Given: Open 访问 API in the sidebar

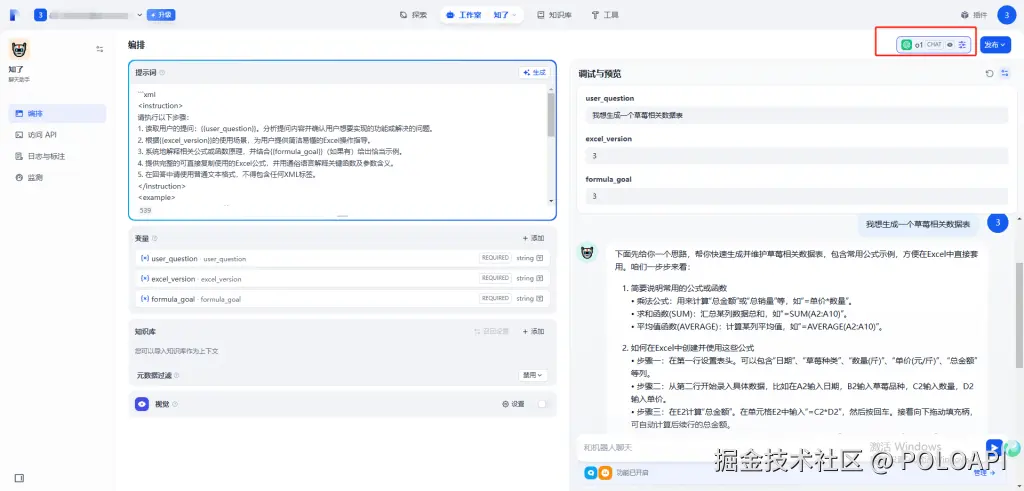Looking at the screenshot, I should (57, 135).
